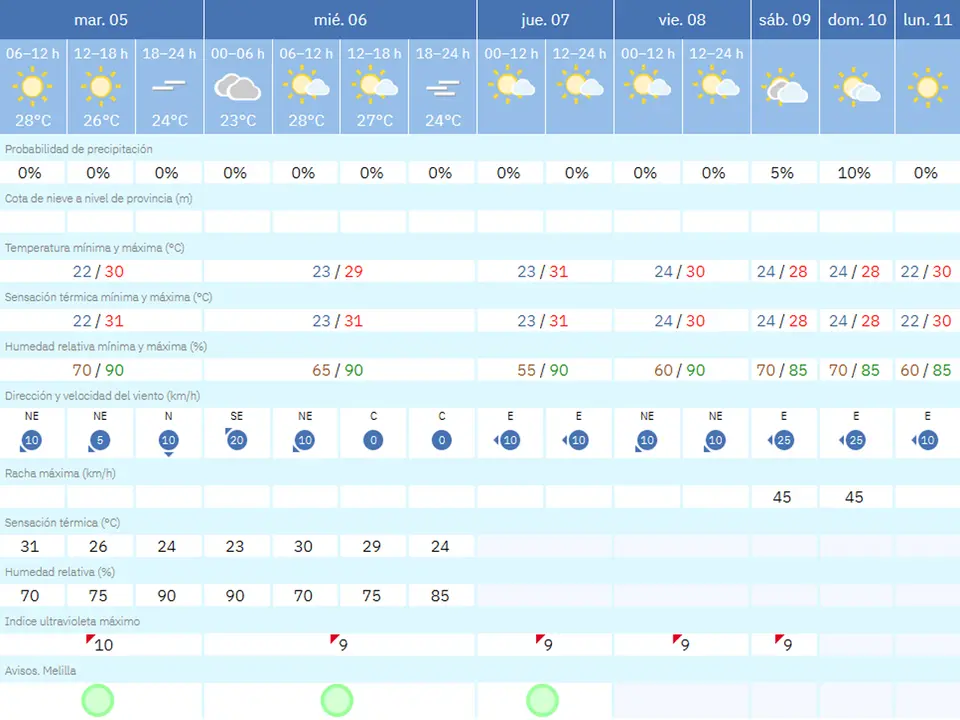Click the 27°C temperature under mié. 06 12–18 h
This screenshot has height=720, width=960.
pos(375,121)
